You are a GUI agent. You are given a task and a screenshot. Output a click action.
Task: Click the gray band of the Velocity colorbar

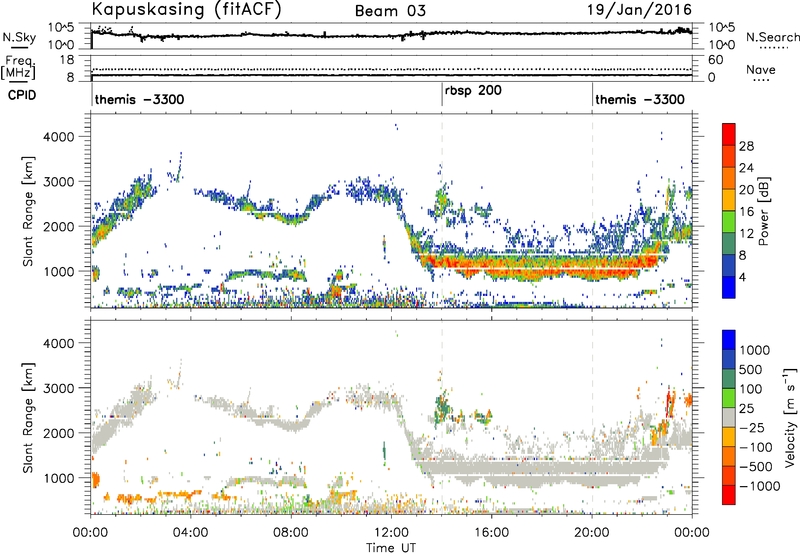pyautogui.click(x=729, y=417)
